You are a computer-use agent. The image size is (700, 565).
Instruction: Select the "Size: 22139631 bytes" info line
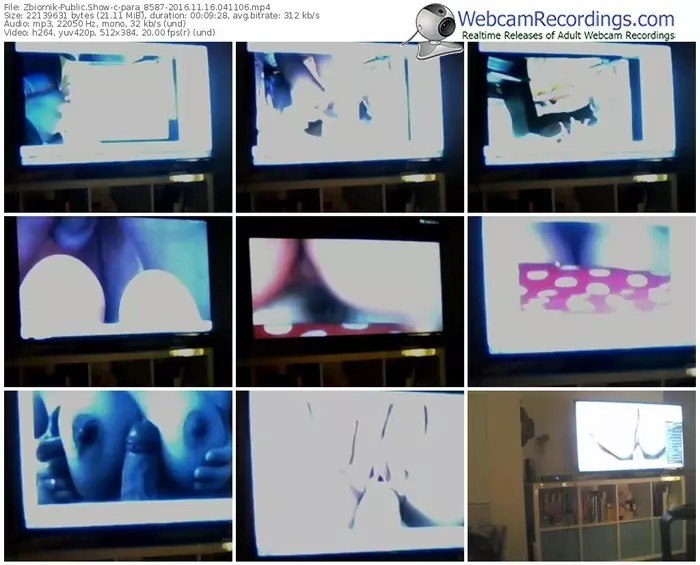tap(162, 16)
